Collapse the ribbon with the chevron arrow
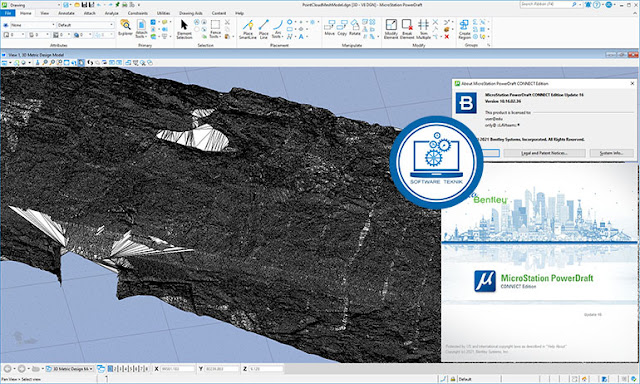 point(635,13)
